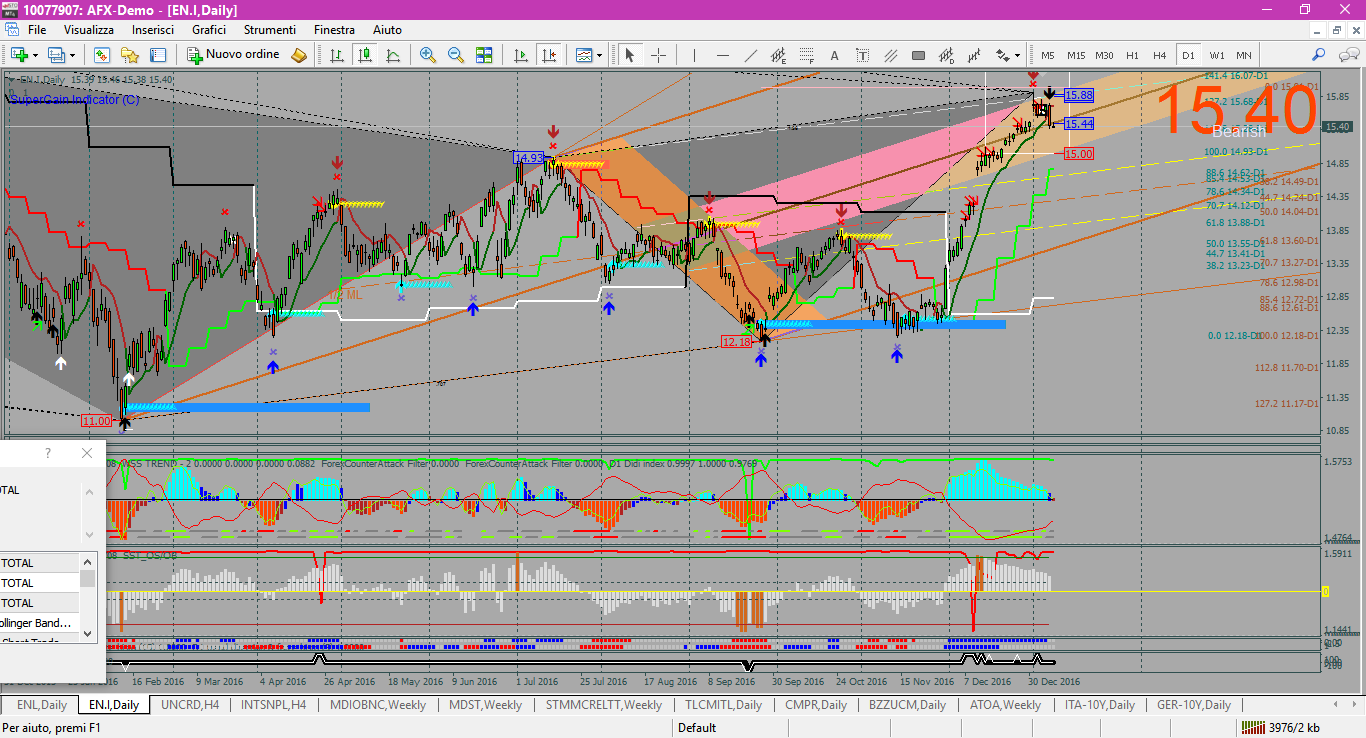Switch to GER-10Y,Daily chart tab
Screen dimensions: 1366x738
[x=1193, y=705]
